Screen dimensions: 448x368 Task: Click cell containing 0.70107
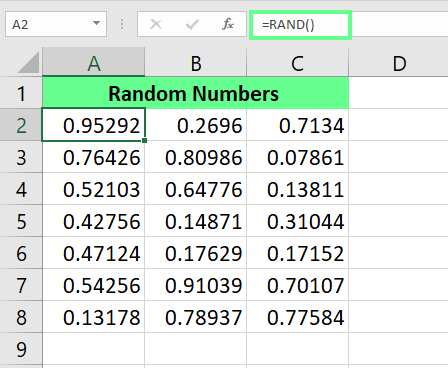297,285
